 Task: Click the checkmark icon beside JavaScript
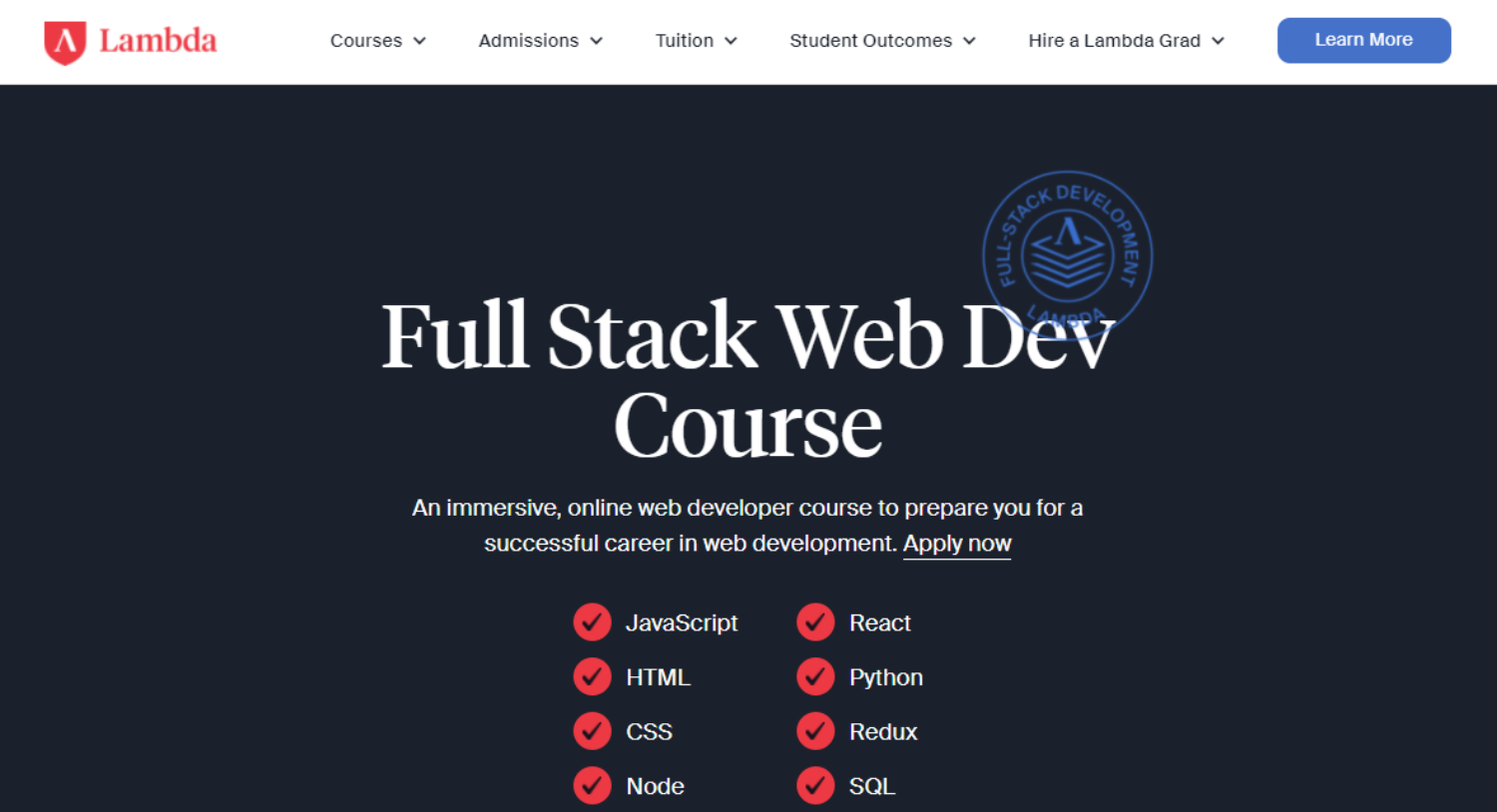[x=592, y=621]
